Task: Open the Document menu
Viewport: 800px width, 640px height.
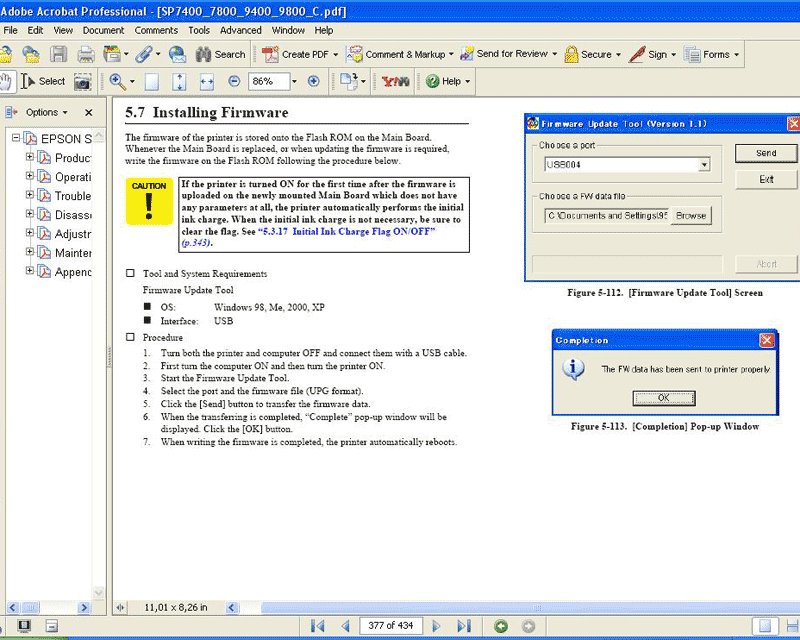Action: click(x=104, y=31)
